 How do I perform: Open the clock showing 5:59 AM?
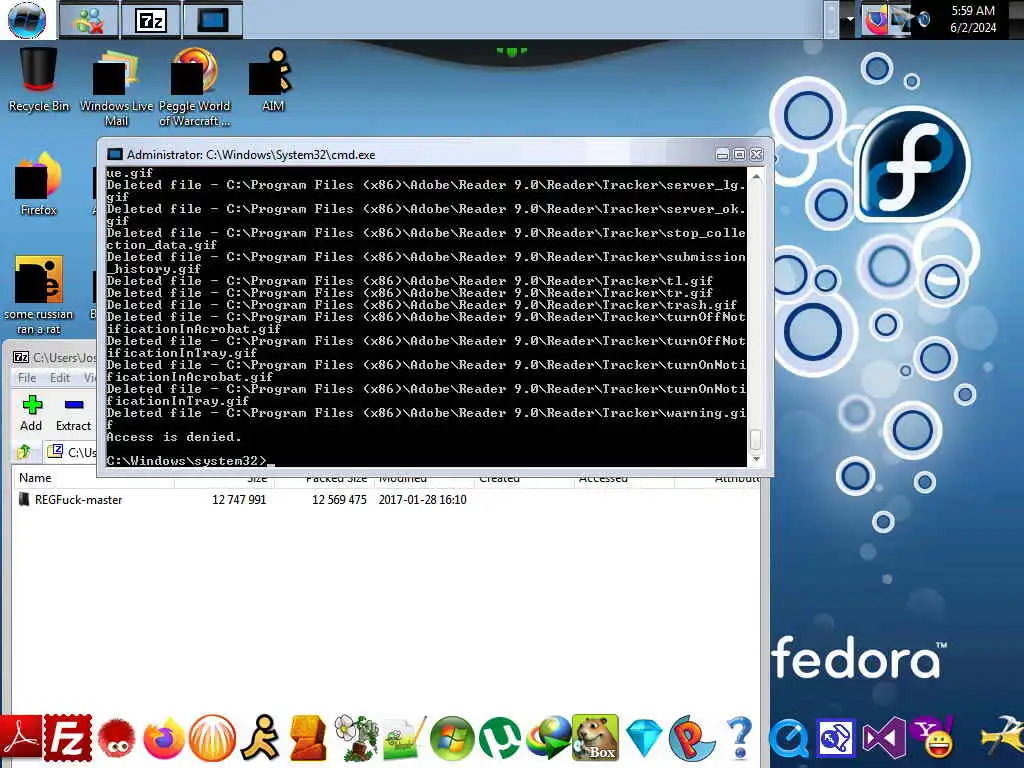click(x=973, y=19)
